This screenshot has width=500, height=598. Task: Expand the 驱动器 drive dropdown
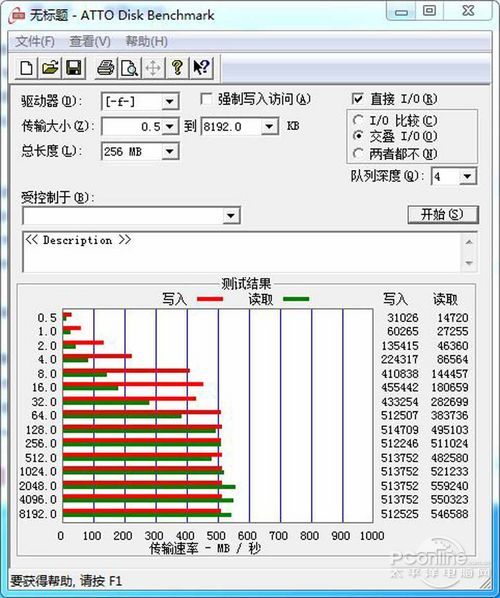tap(169, 102)
